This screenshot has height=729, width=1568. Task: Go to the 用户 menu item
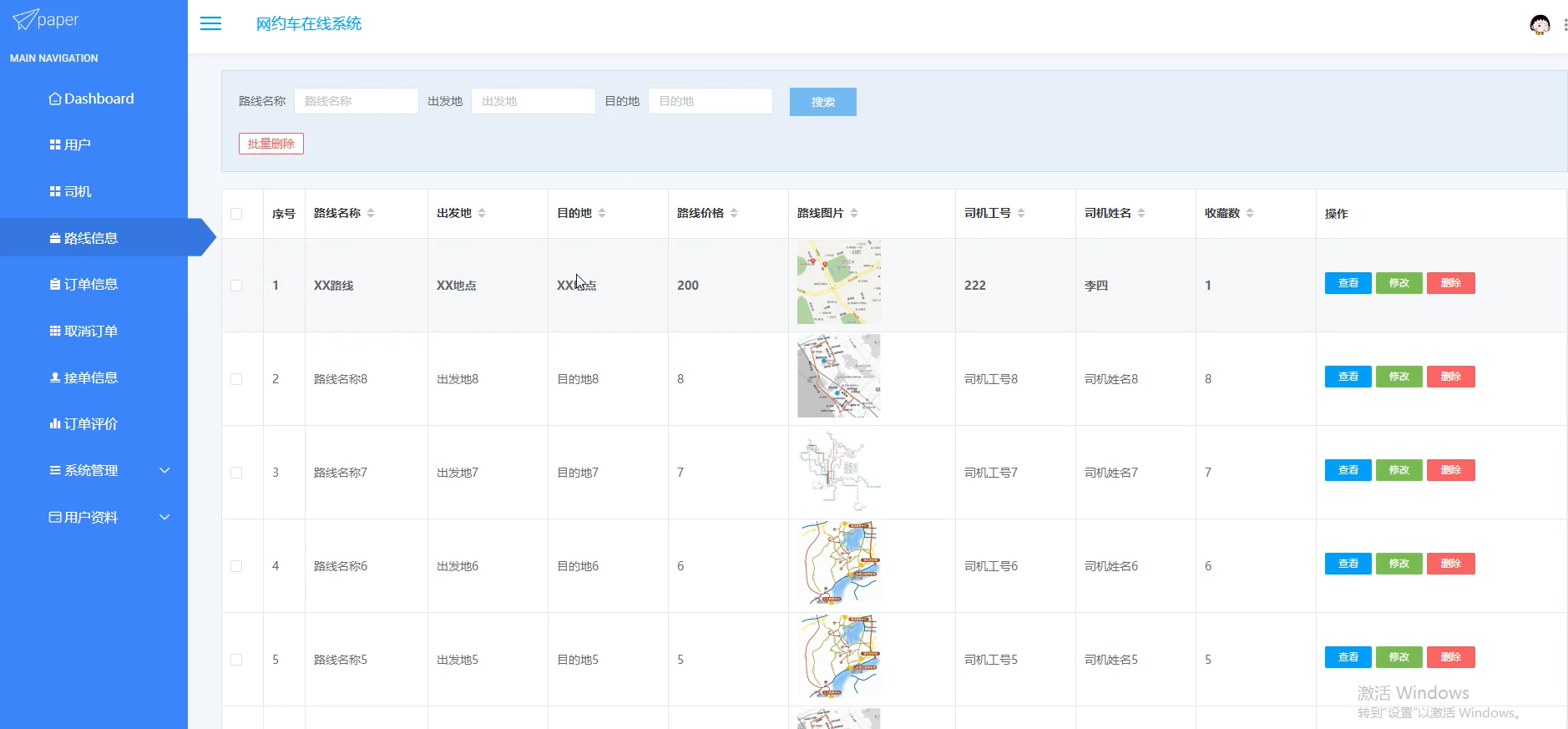(94, 144)
